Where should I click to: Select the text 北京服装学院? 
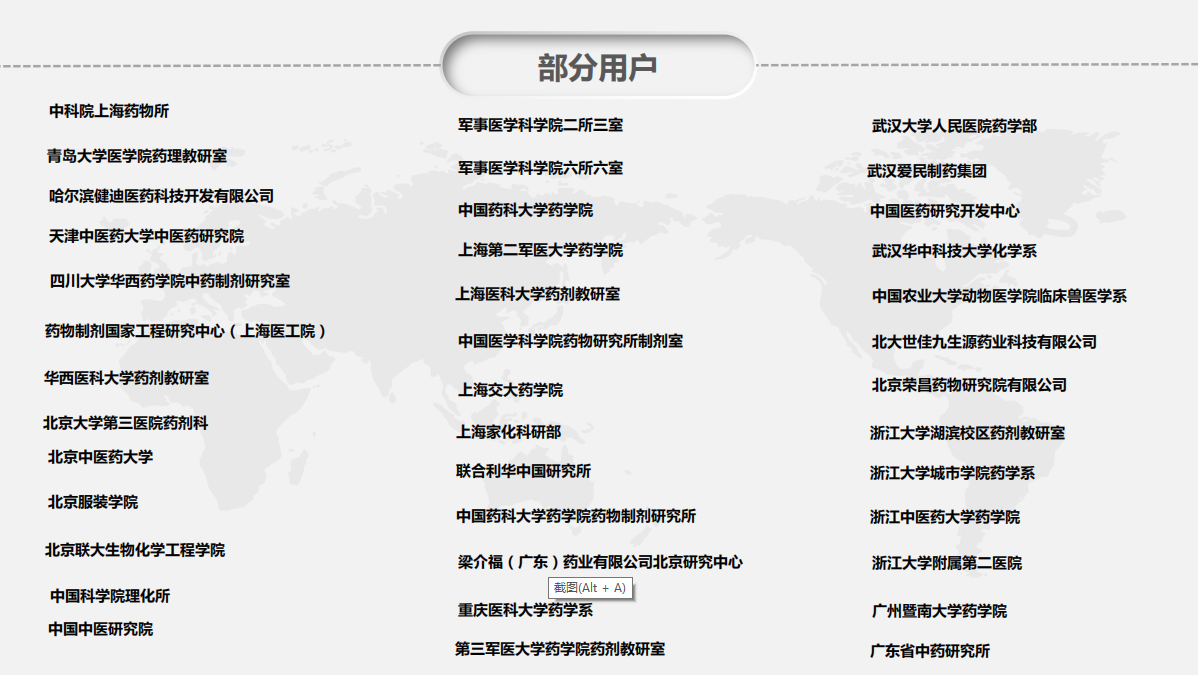[92, 502]
